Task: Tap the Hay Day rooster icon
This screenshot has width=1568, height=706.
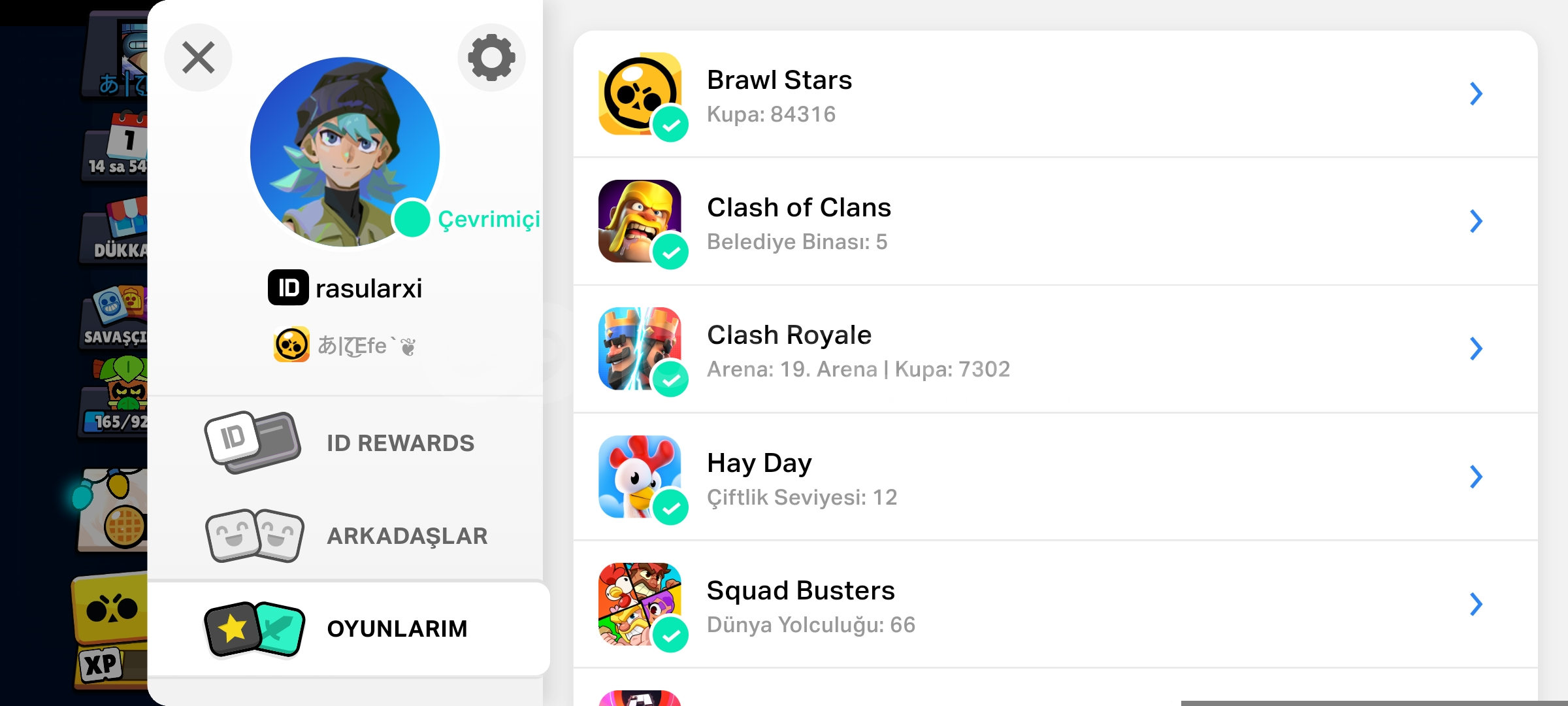Action: tap(640, 477)
